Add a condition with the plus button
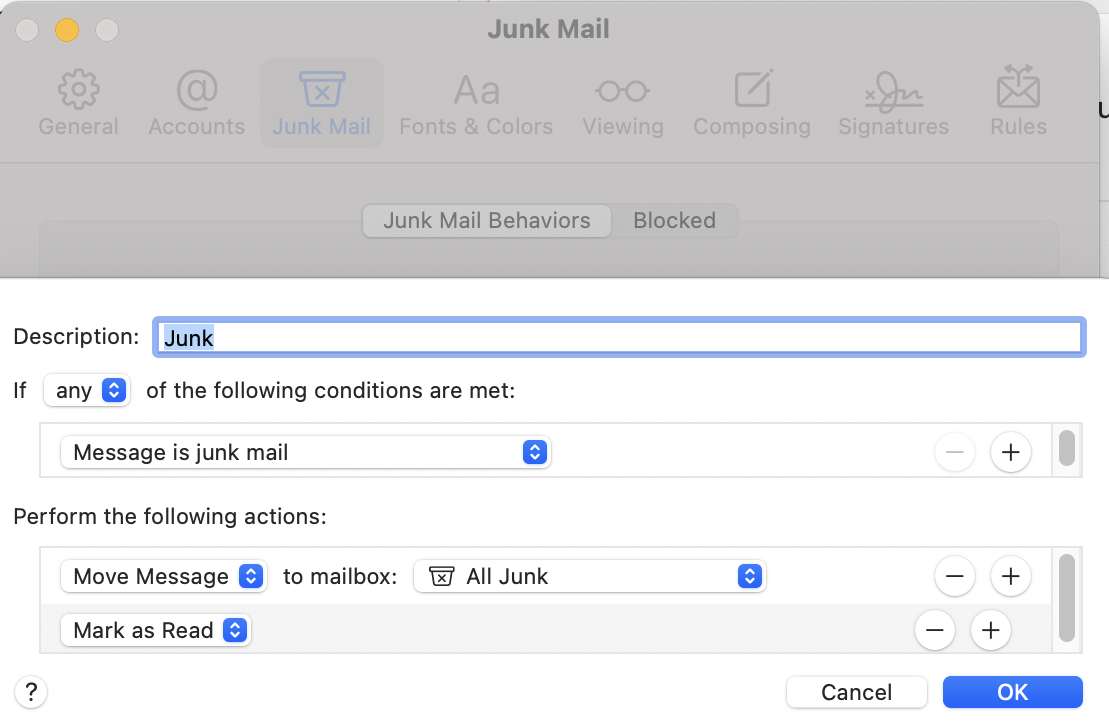This screenshot has width=1109, height=727. coord(1010,453)
